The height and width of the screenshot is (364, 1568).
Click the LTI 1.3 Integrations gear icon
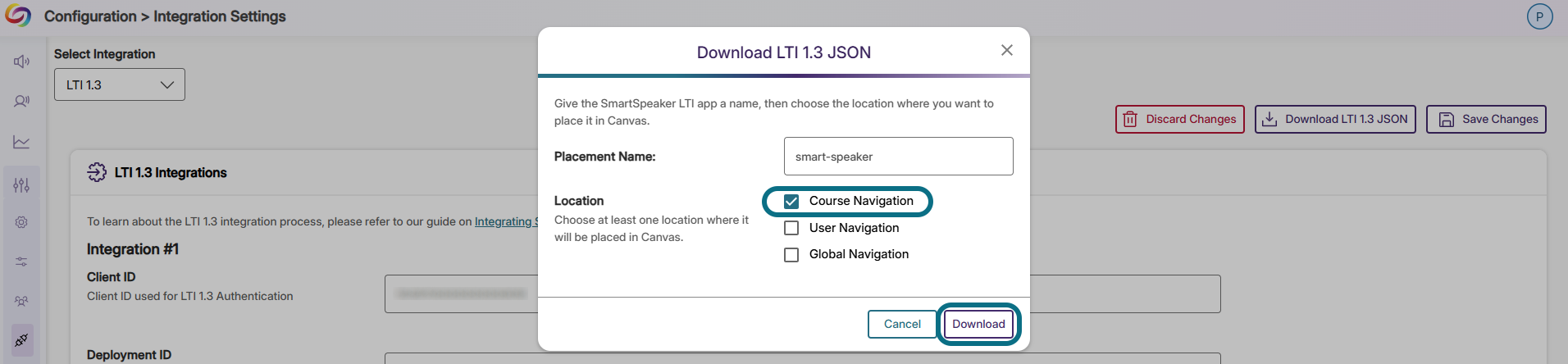(97, 172)
